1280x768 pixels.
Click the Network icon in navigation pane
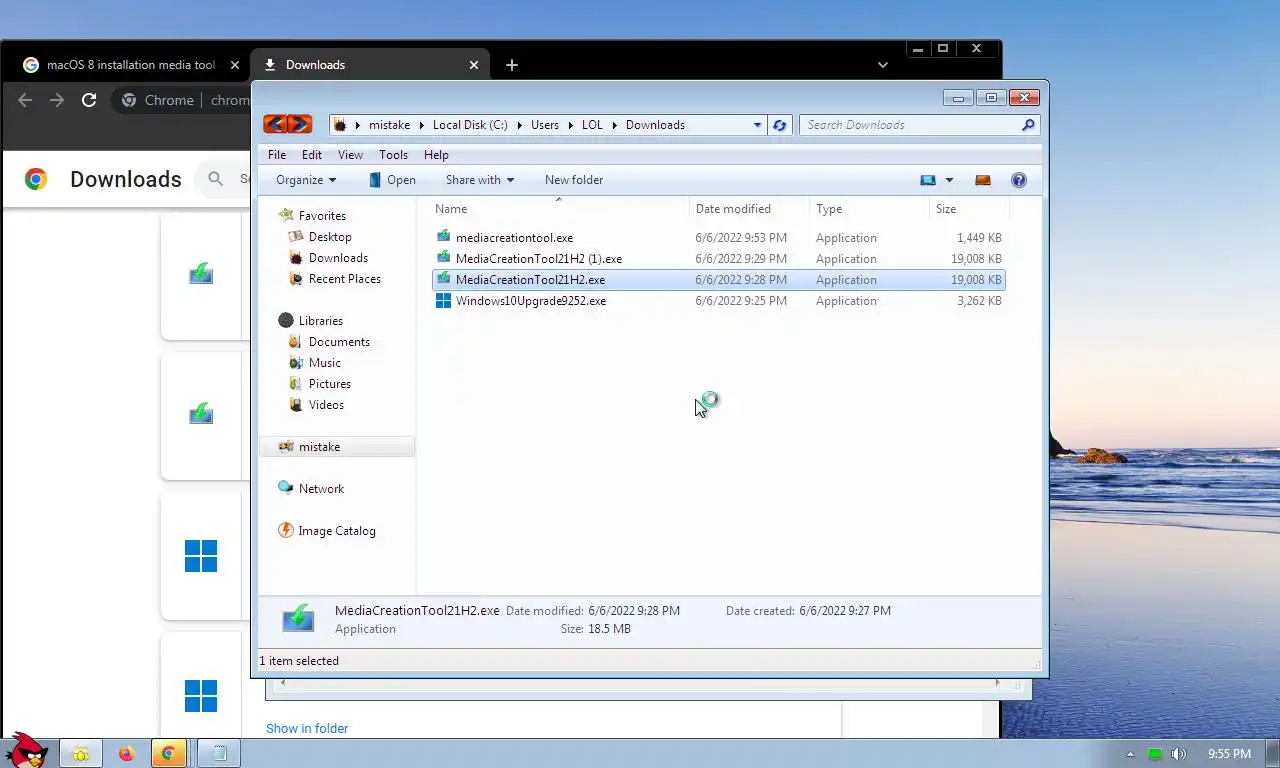tap(286, 488)
